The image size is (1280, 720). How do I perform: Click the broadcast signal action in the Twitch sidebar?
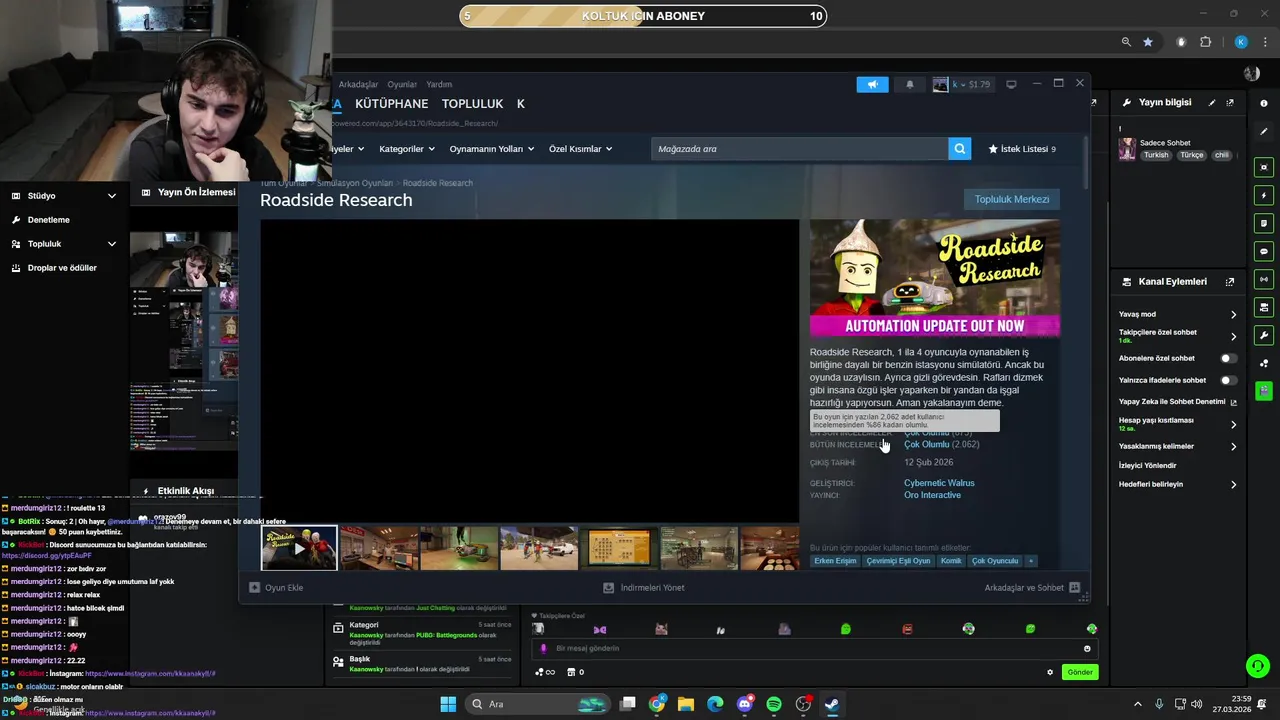pos(1264,279)
